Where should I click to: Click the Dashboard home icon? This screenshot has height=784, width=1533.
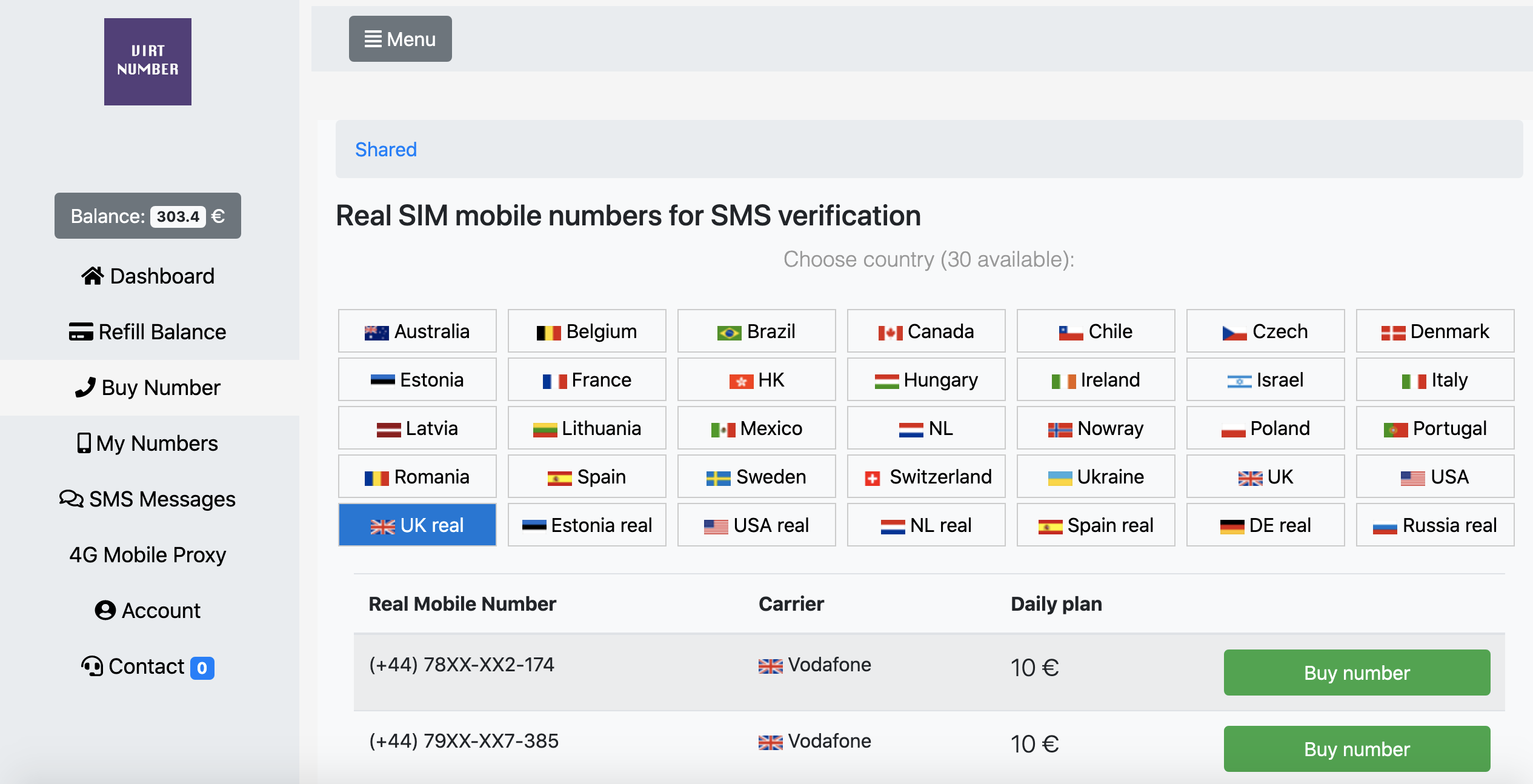pos(92,276)
